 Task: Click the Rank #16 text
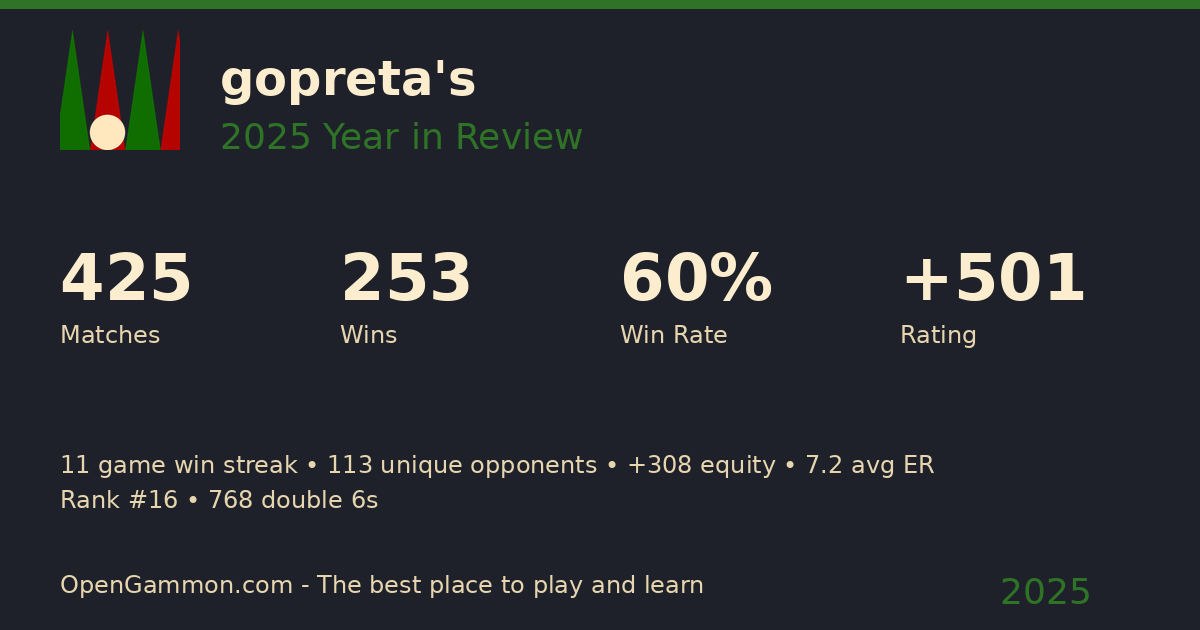pyautogui.click(x=118, y=501)
